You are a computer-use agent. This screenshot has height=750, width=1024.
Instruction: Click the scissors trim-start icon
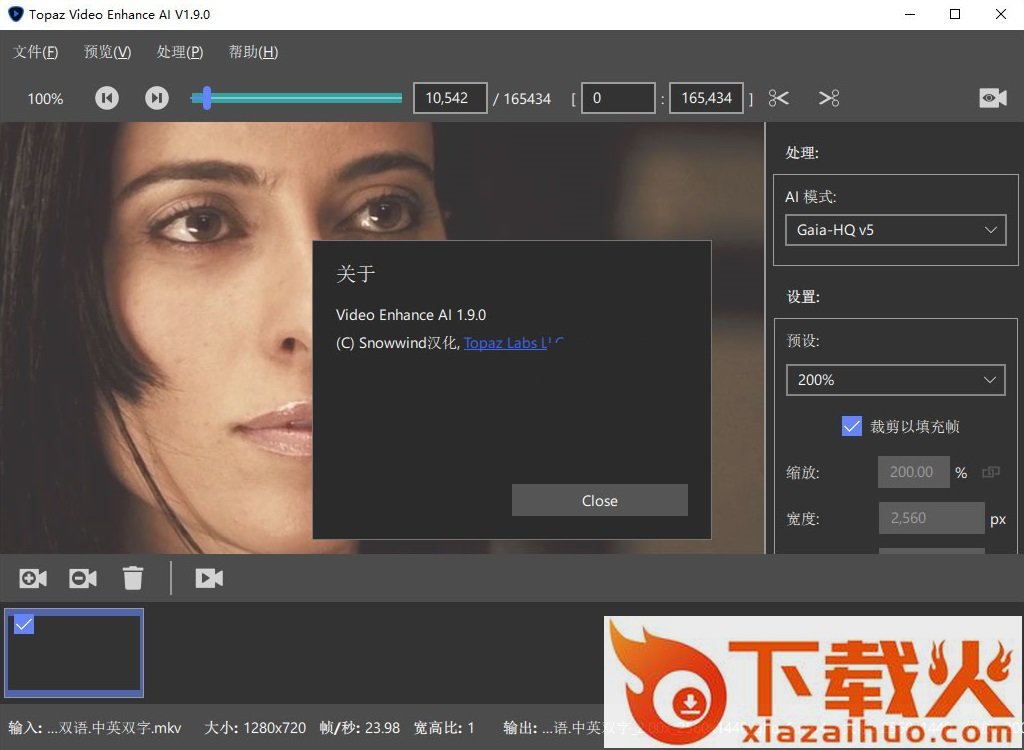[x=778, y=98]
